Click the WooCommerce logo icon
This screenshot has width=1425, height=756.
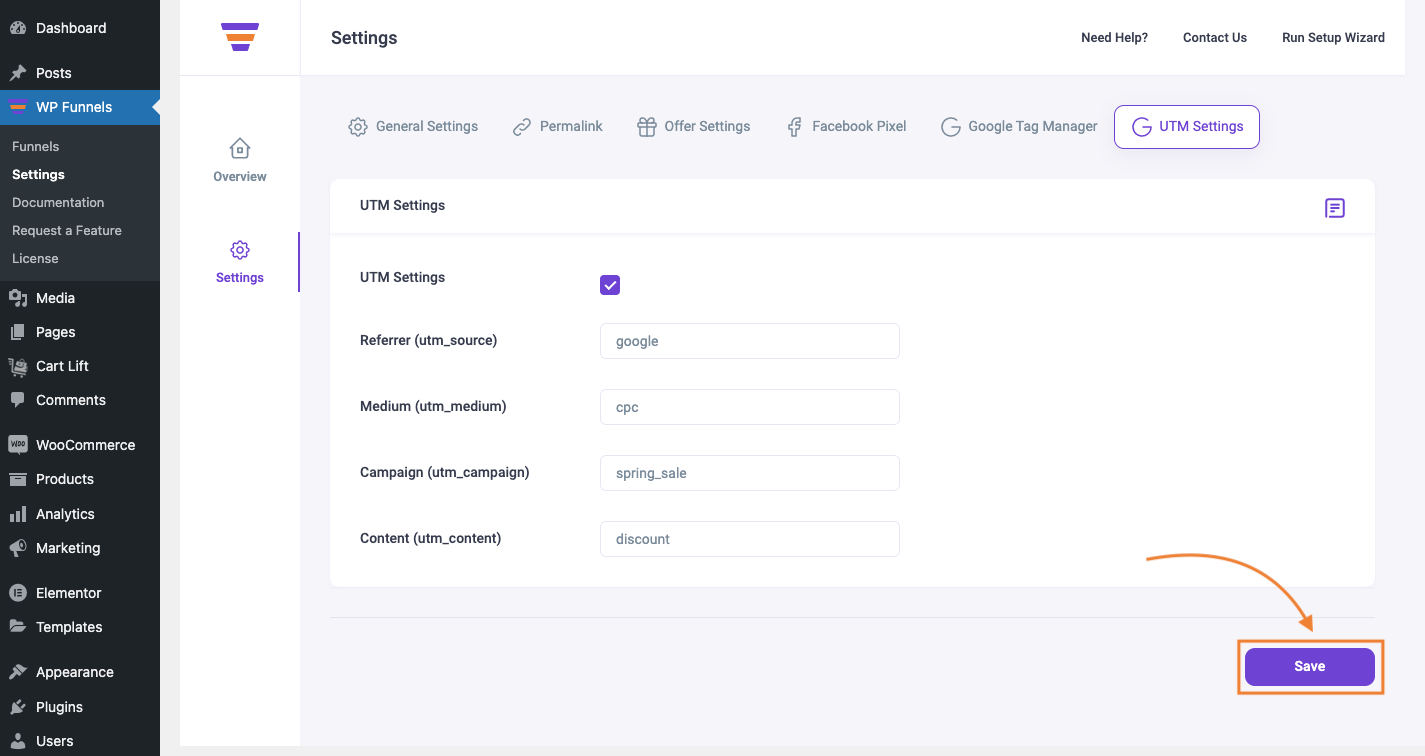18,445
